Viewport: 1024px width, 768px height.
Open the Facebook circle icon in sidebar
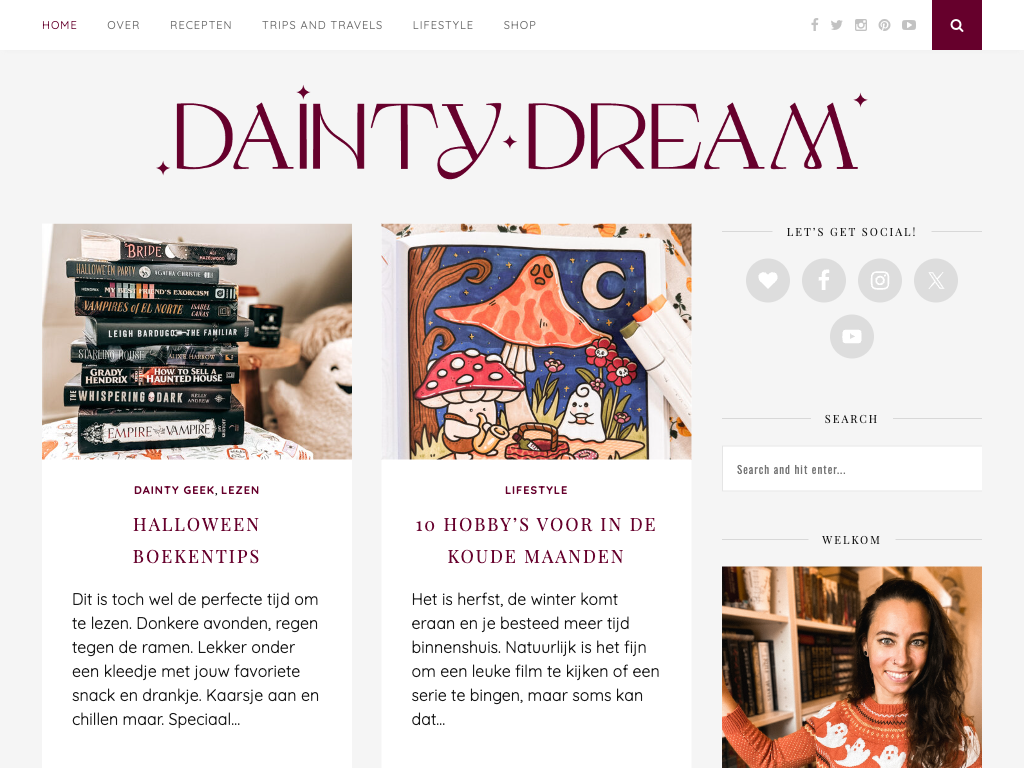pos(824,280)
